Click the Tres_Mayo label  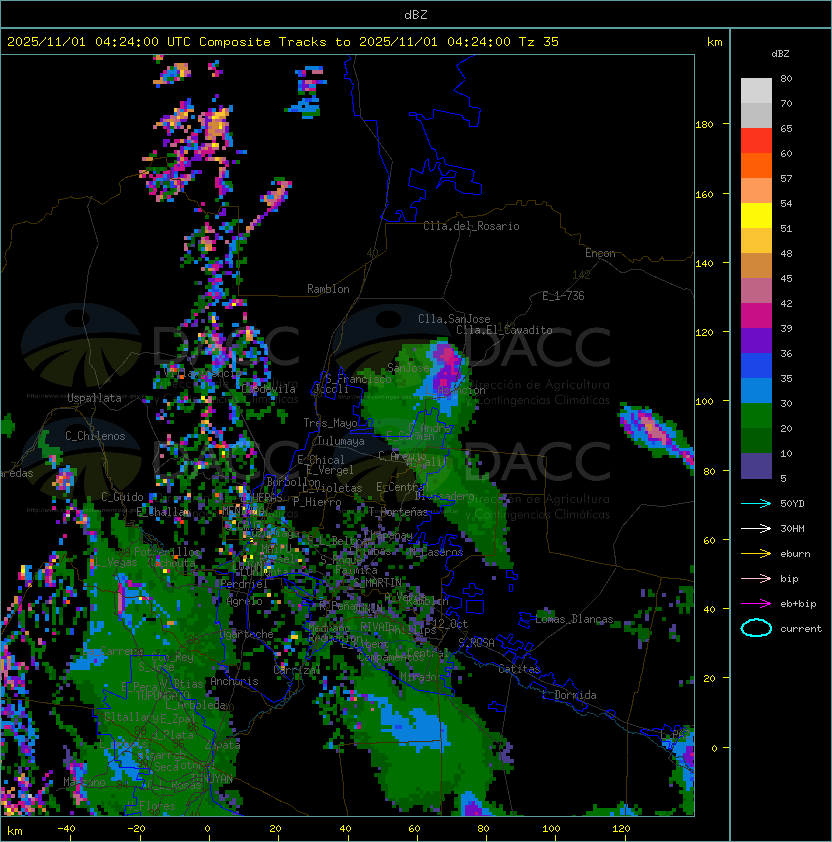[x=330, y=423]
